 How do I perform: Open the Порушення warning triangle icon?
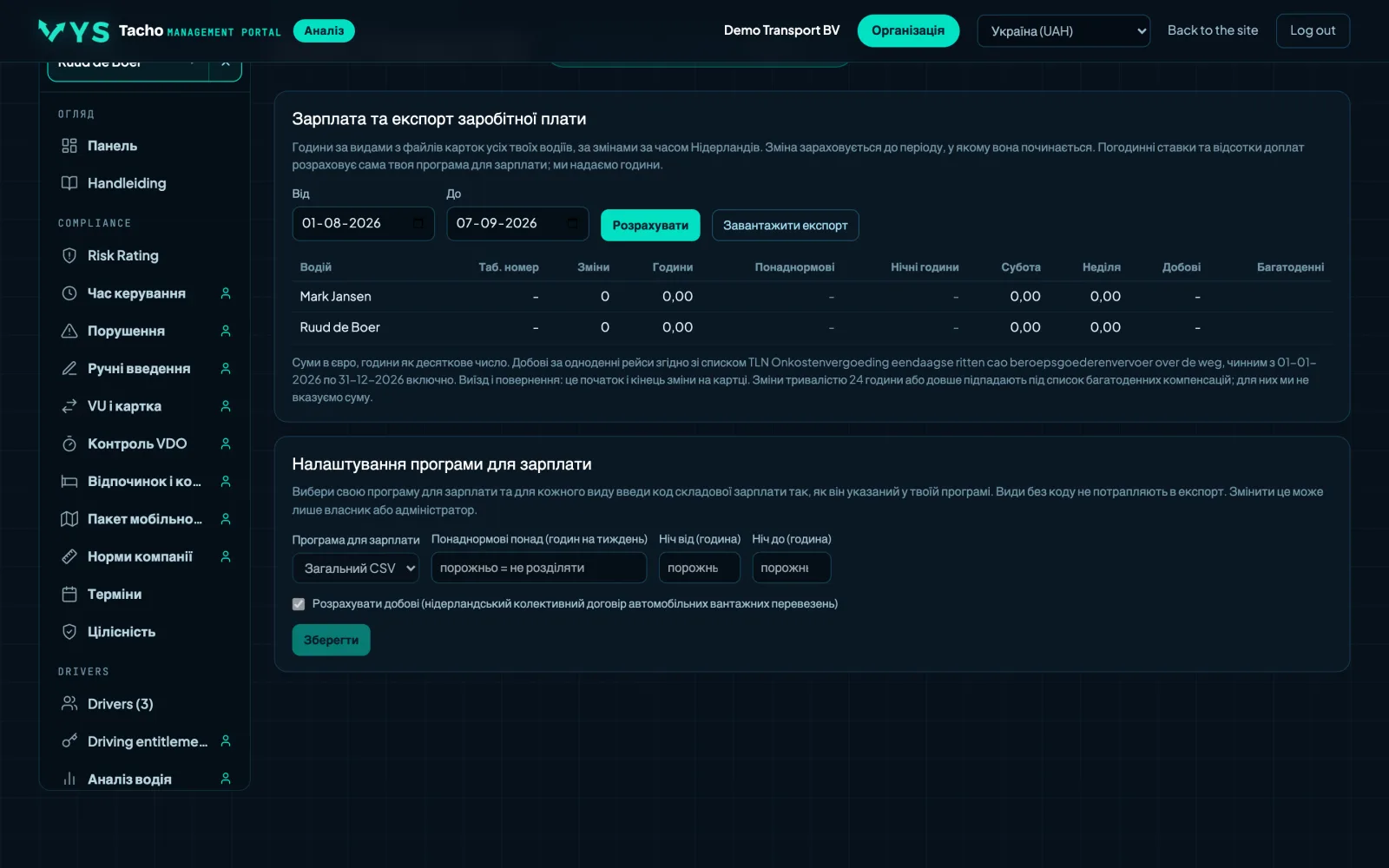click(69, 331)
